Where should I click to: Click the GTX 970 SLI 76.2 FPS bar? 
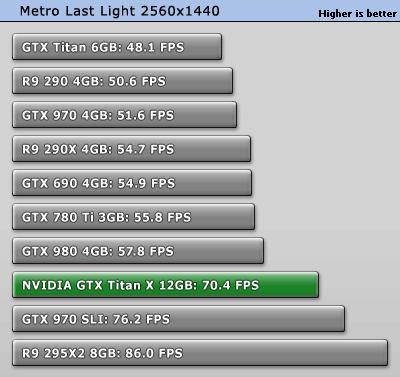178,319
